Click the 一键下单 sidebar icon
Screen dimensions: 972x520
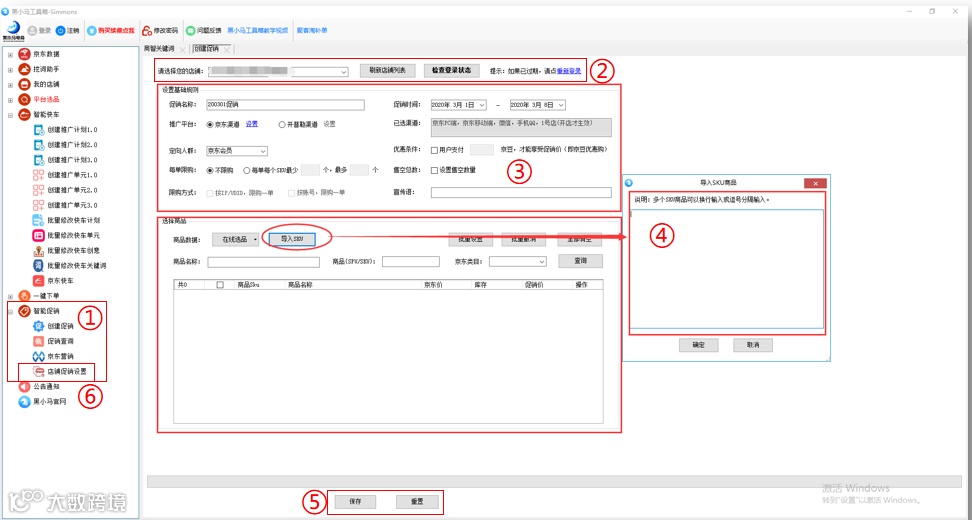coord(24,296)
